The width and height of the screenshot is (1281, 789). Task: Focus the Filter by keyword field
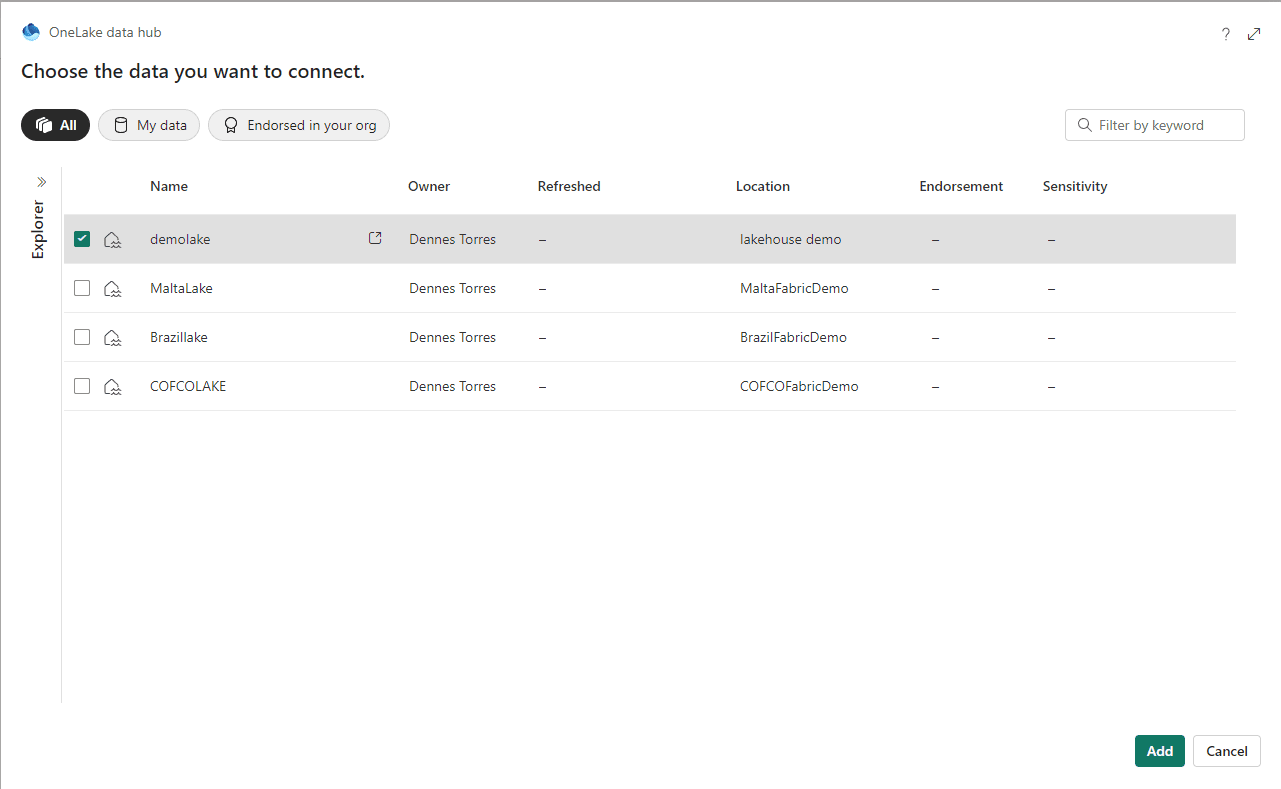[1155, 125]
